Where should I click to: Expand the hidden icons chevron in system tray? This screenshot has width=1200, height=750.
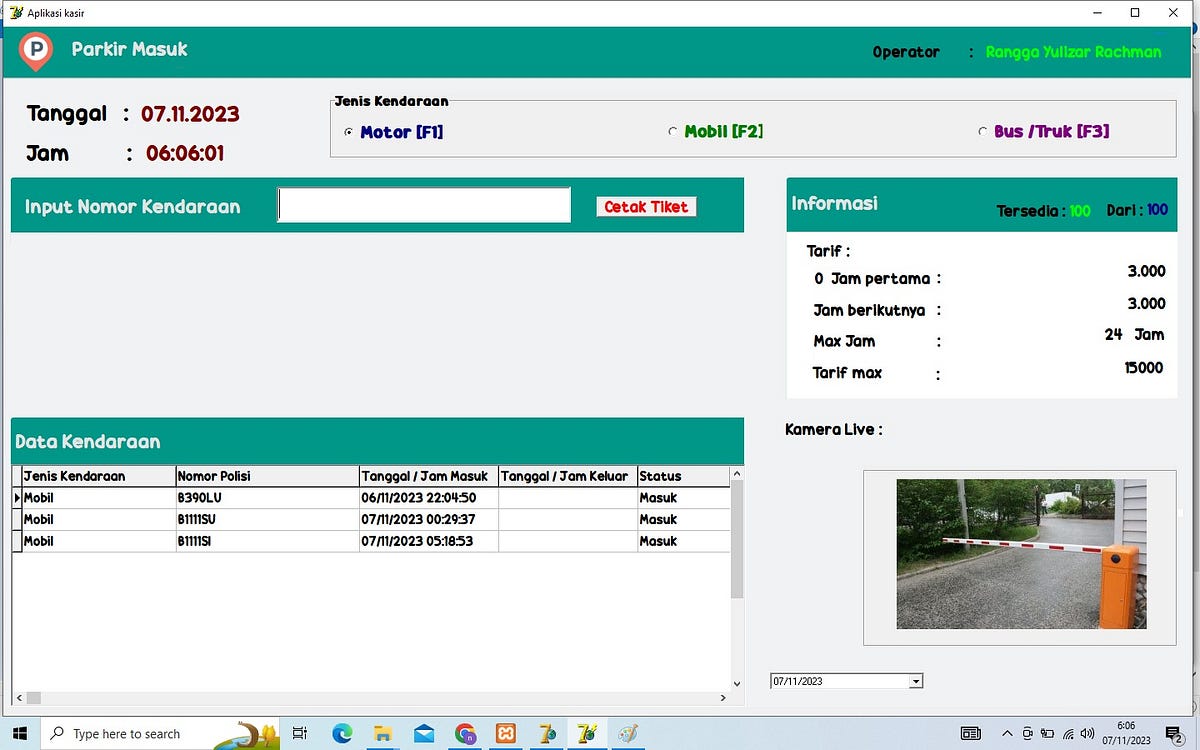coord(1008,733)
